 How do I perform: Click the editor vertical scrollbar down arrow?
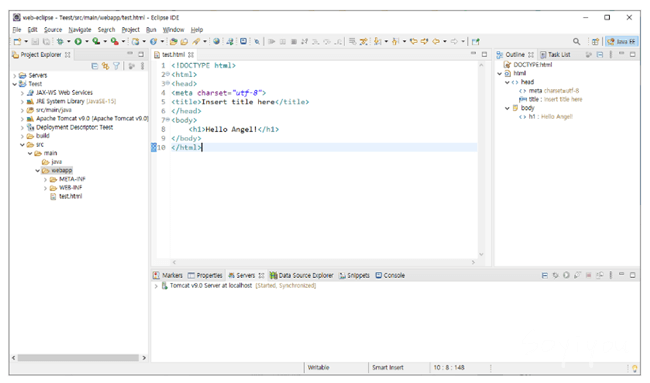(x=481, y=254)
